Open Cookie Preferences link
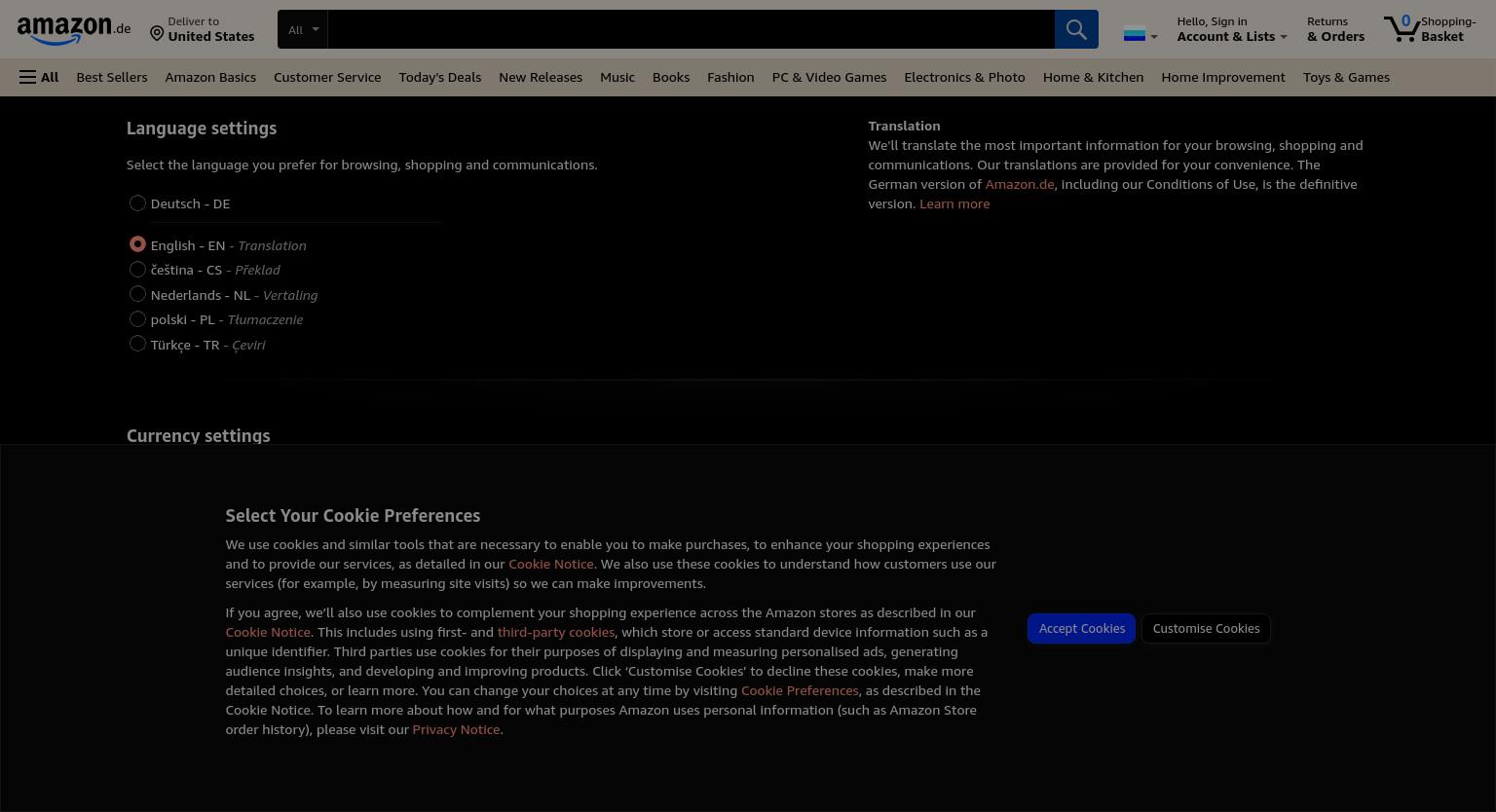Viewport: 1496px width, 812px height. (x=800, y=690)
